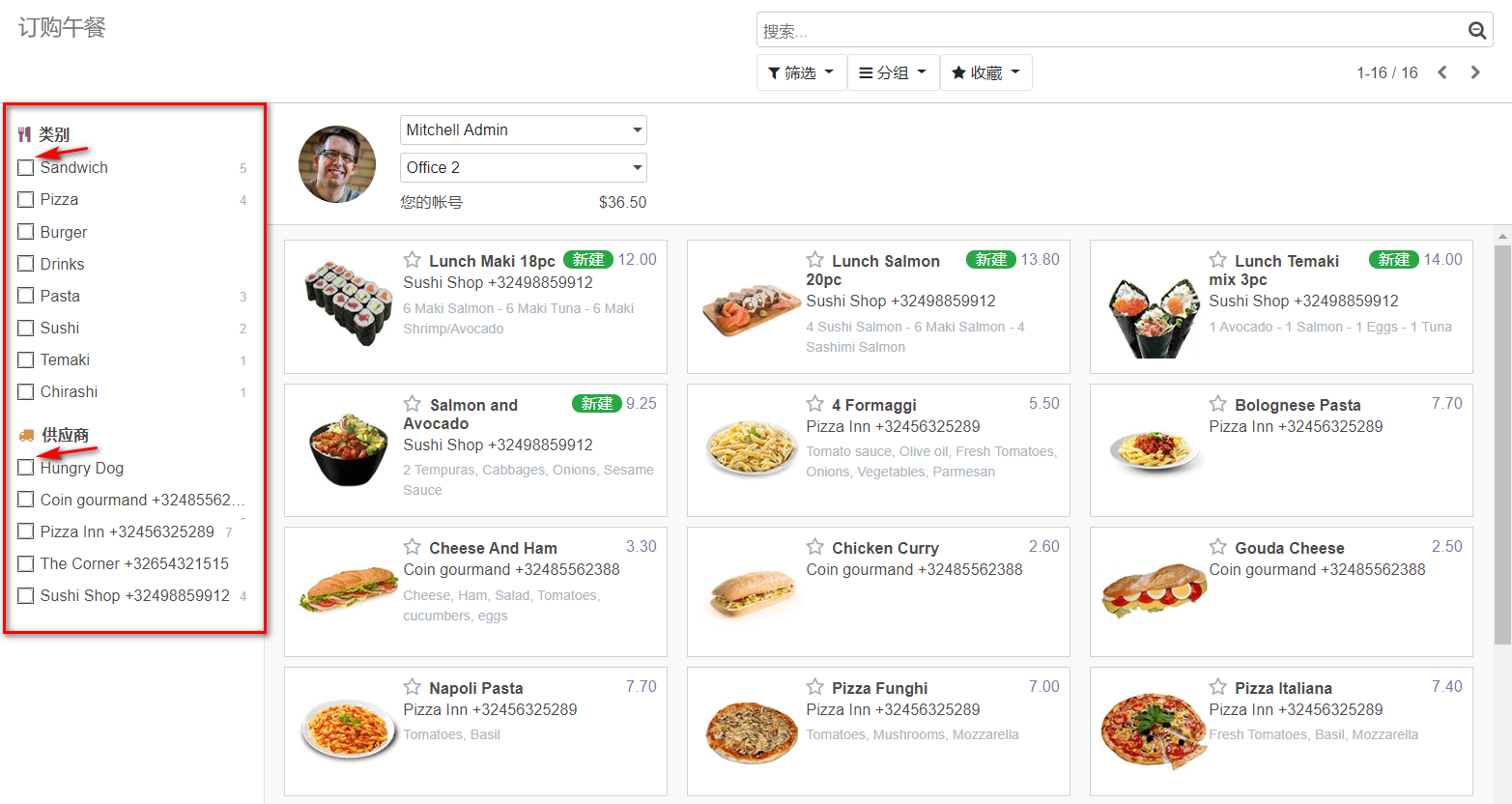Favorite the Lunch Maki 18pc star
Screen dimensions: 1512x804
click(x=413, y=260)
